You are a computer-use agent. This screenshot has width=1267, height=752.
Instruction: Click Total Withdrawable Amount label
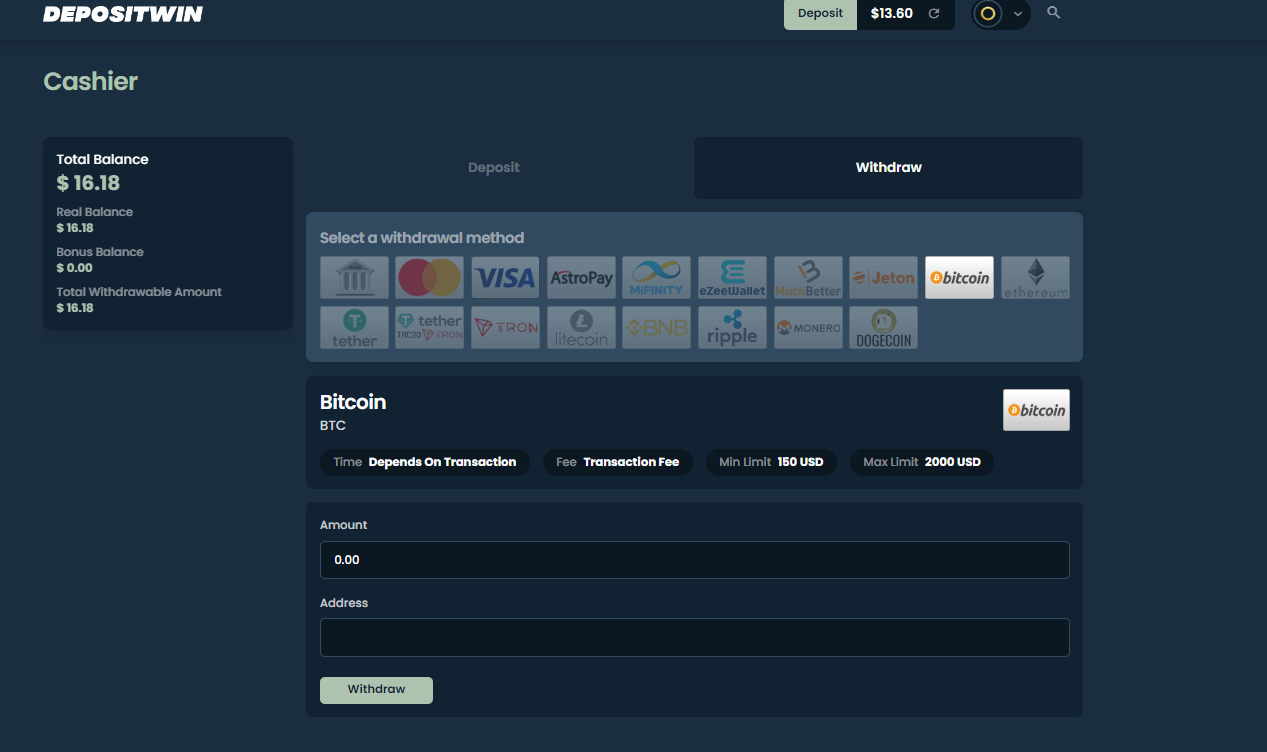pyautogui.click(x=139, y=292)
